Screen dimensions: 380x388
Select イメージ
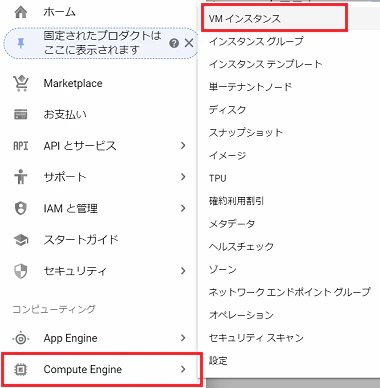tap(227, 155)
